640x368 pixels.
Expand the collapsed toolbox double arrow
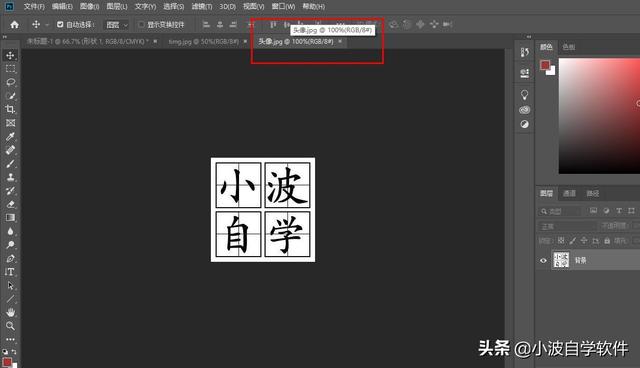coord(4,37)
